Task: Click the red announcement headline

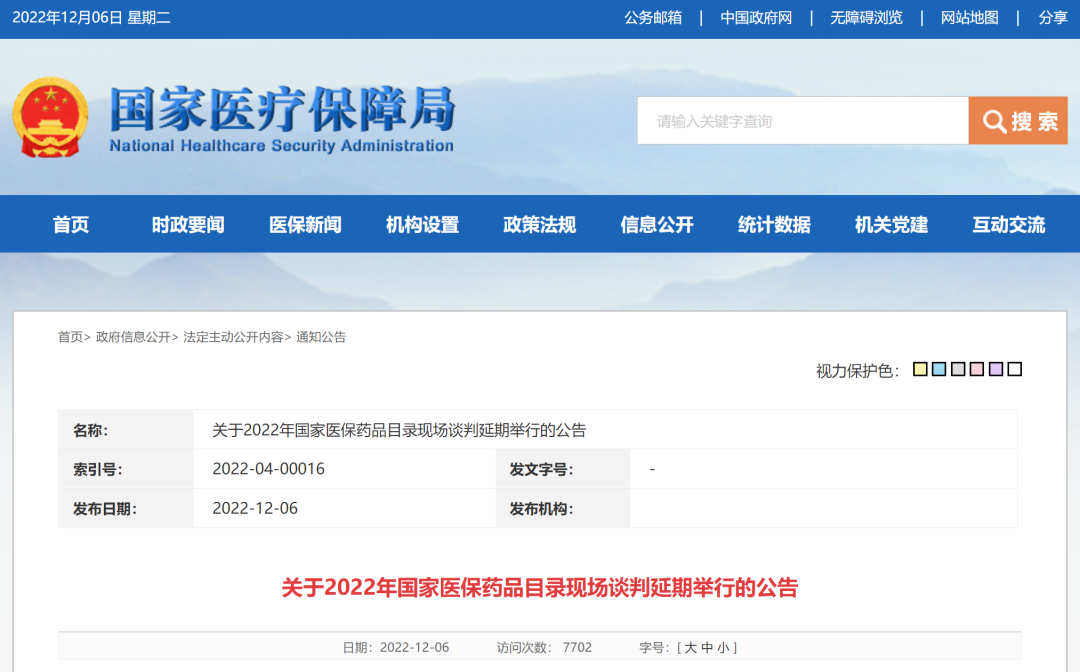Action: (539, 587)
